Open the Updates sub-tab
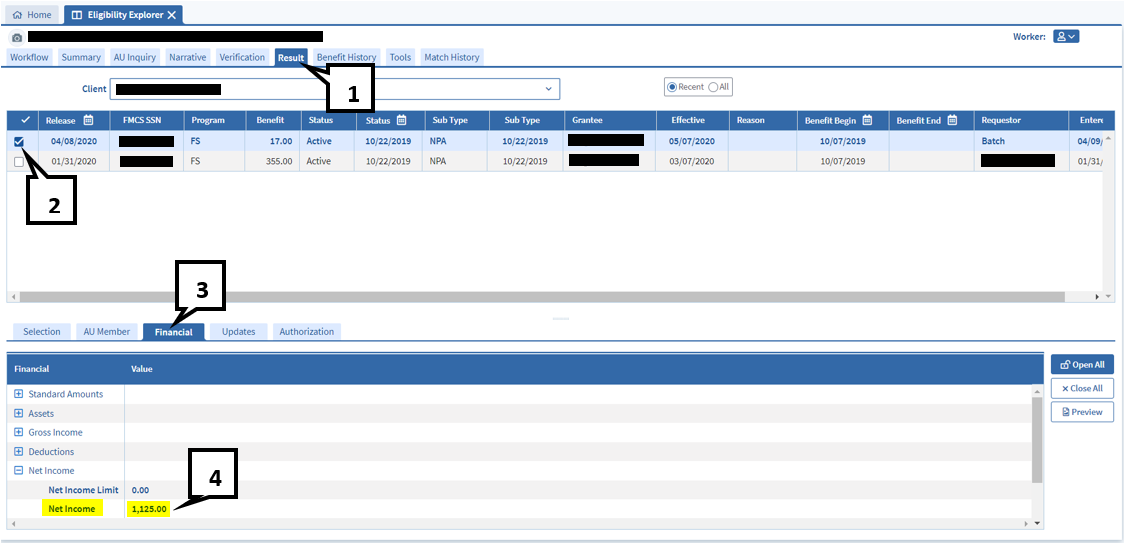 (x=239, y=331)
